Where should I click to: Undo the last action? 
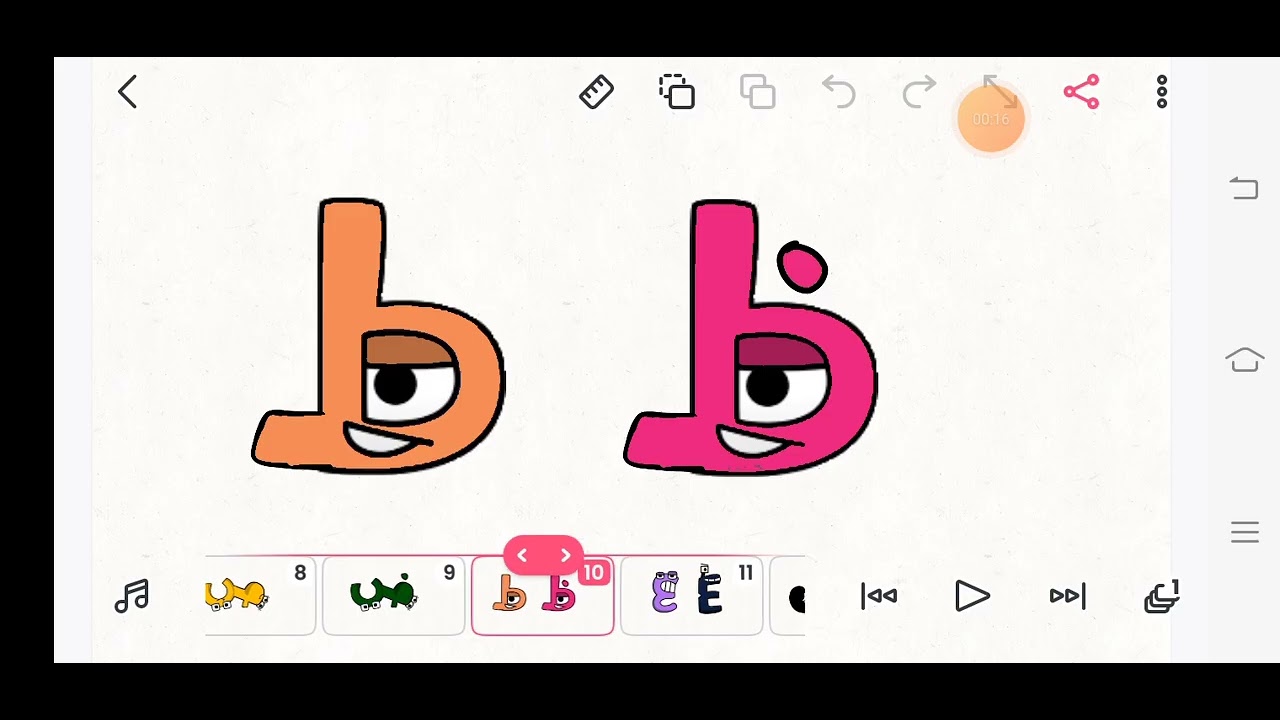coord(838,92)
